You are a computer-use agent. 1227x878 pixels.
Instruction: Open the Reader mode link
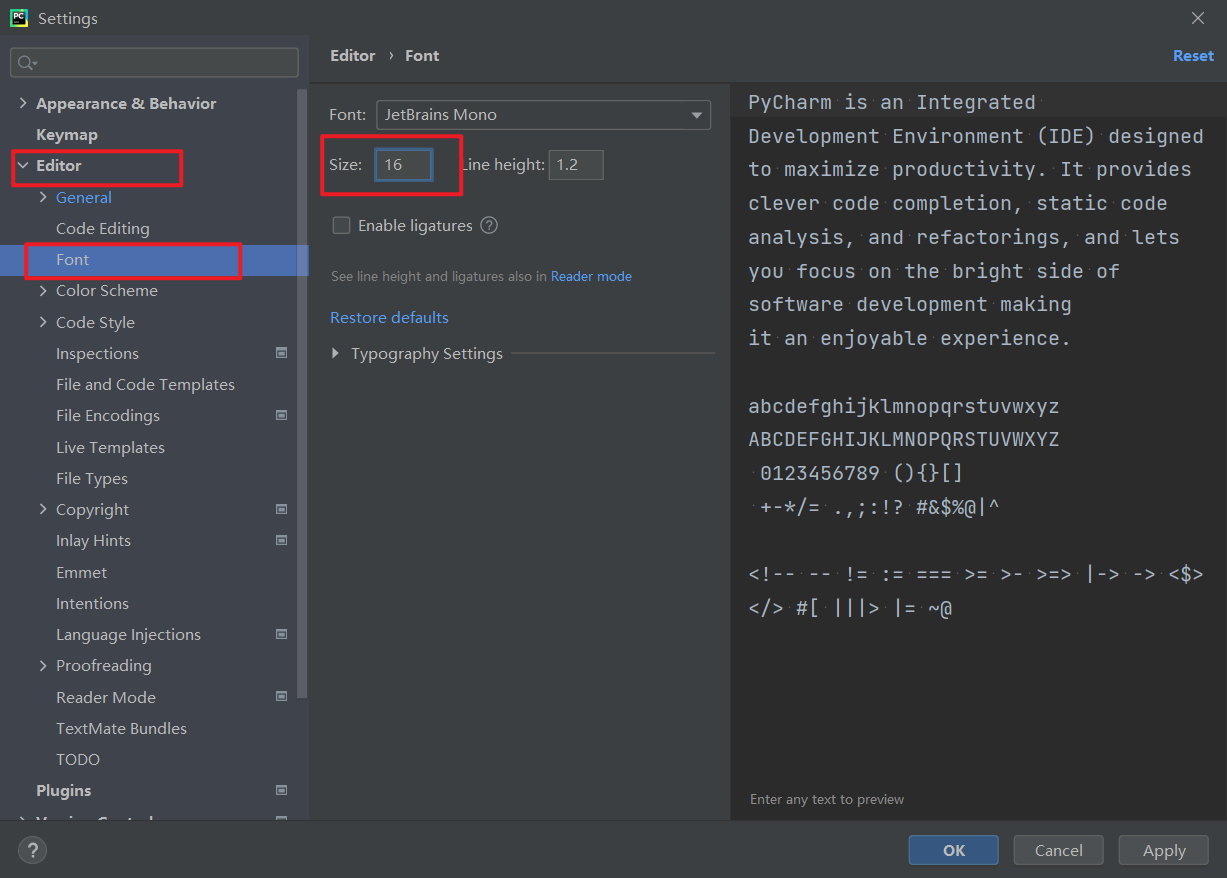[591, 276]
